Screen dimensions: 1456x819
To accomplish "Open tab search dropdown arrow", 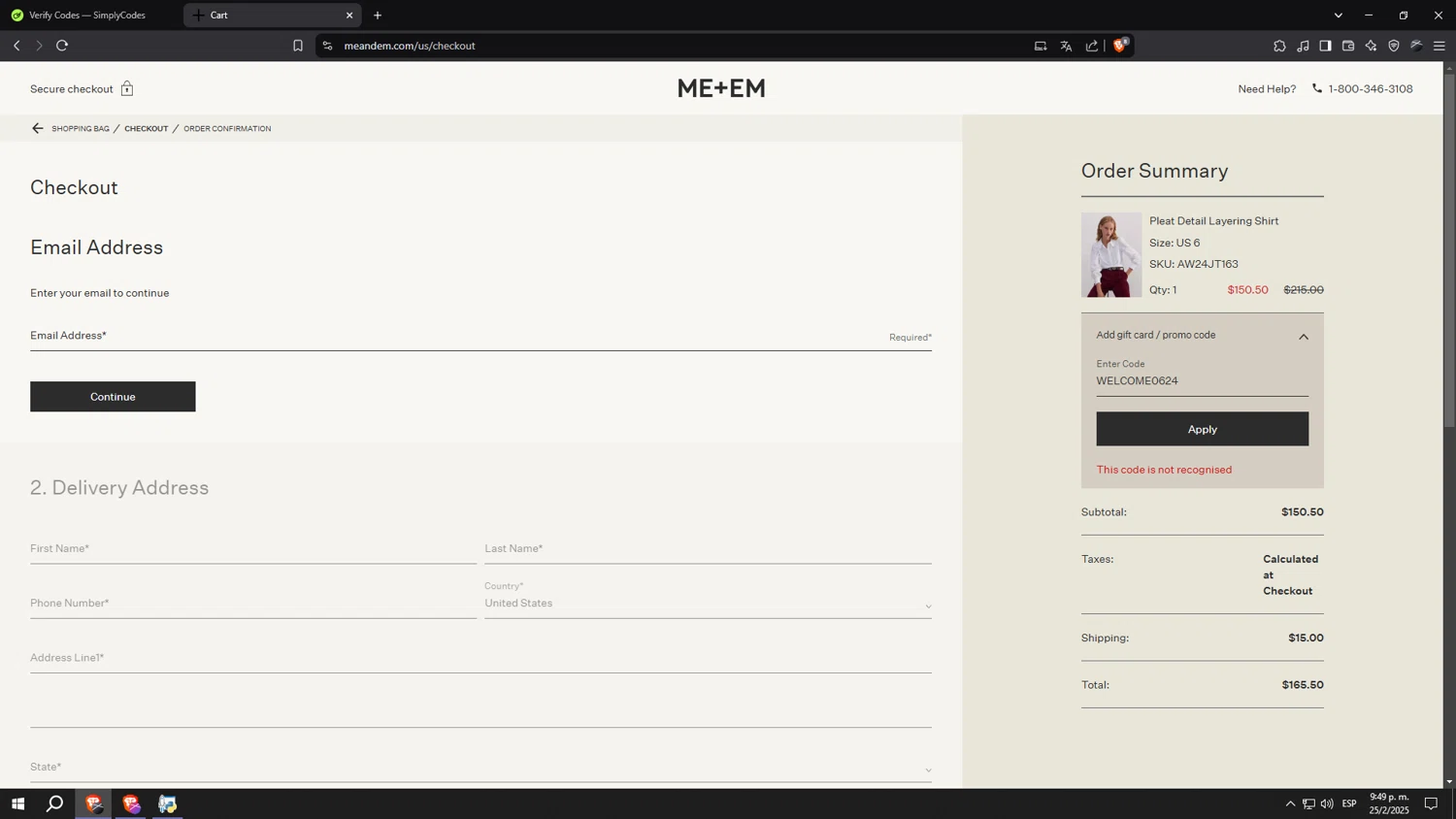I will [x=1338, y=16].
